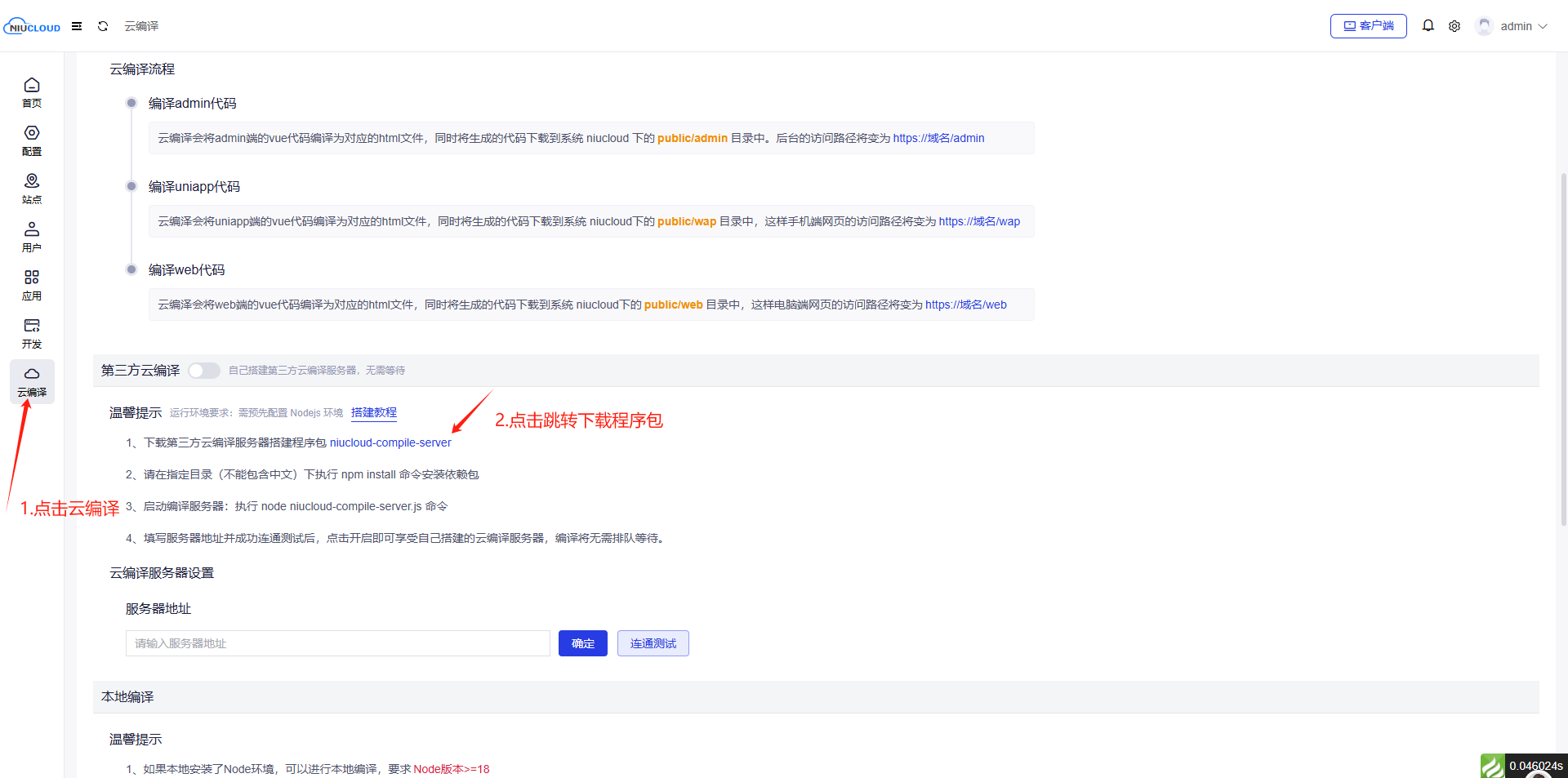The image size is (1568, 778).
Task: Click the 服务器地址 input field
Action: pos(337,643)
